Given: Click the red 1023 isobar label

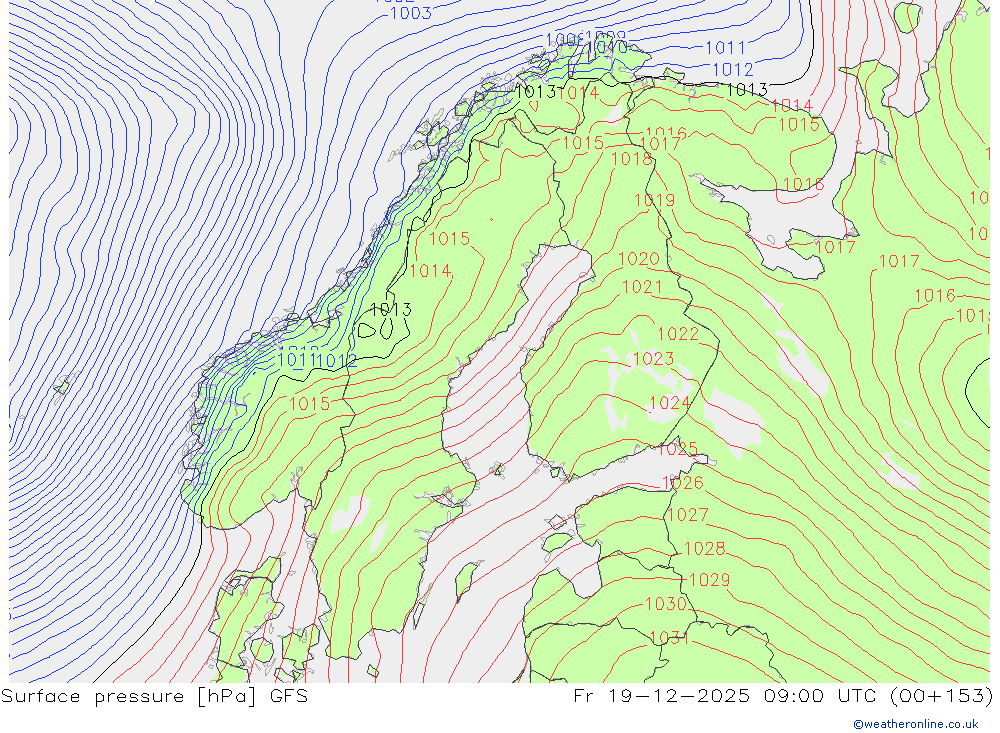Looking at the screenshot, I should [654, 359].
